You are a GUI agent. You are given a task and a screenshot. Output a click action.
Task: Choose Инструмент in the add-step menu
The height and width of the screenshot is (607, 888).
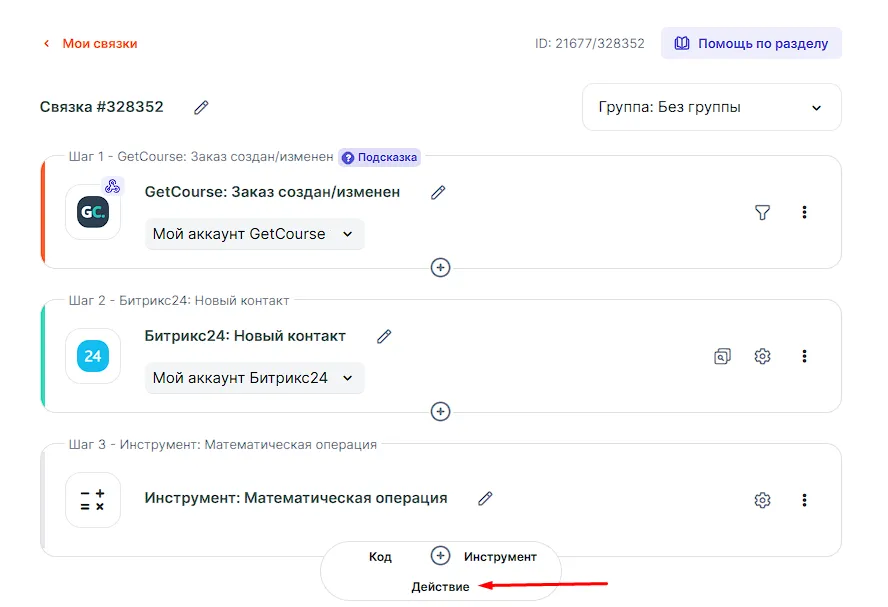click(x=500, y=557)
